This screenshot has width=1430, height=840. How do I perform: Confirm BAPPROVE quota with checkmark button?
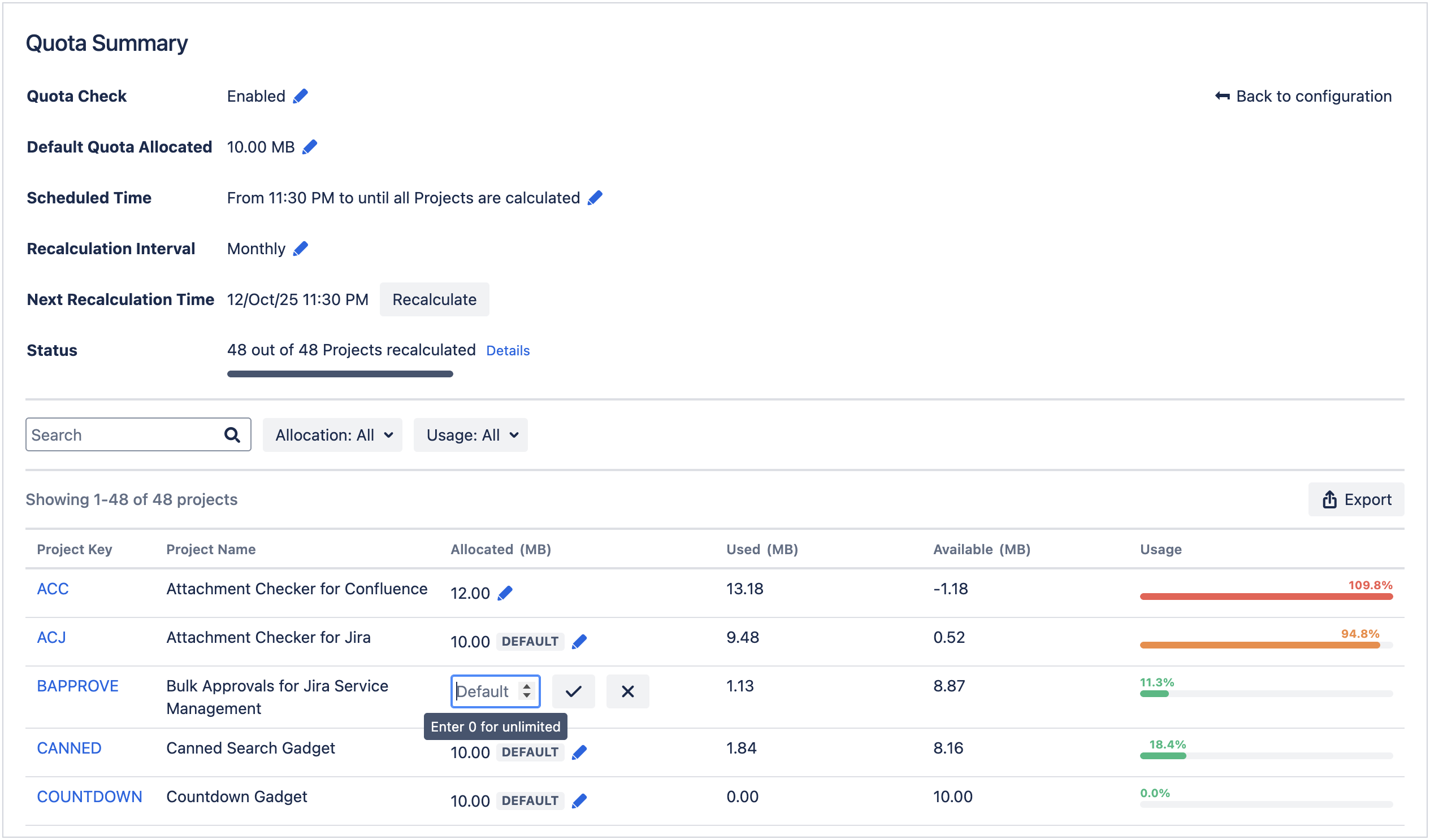pos(573,691)
